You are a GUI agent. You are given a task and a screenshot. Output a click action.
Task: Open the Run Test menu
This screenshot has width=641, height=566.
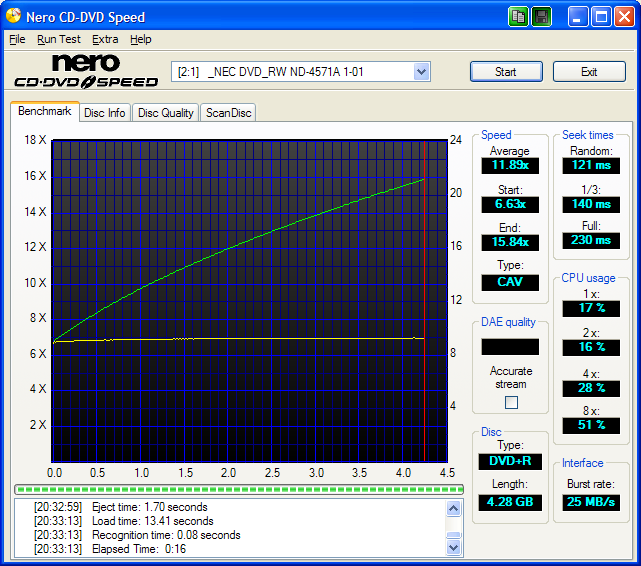point(59,39)
